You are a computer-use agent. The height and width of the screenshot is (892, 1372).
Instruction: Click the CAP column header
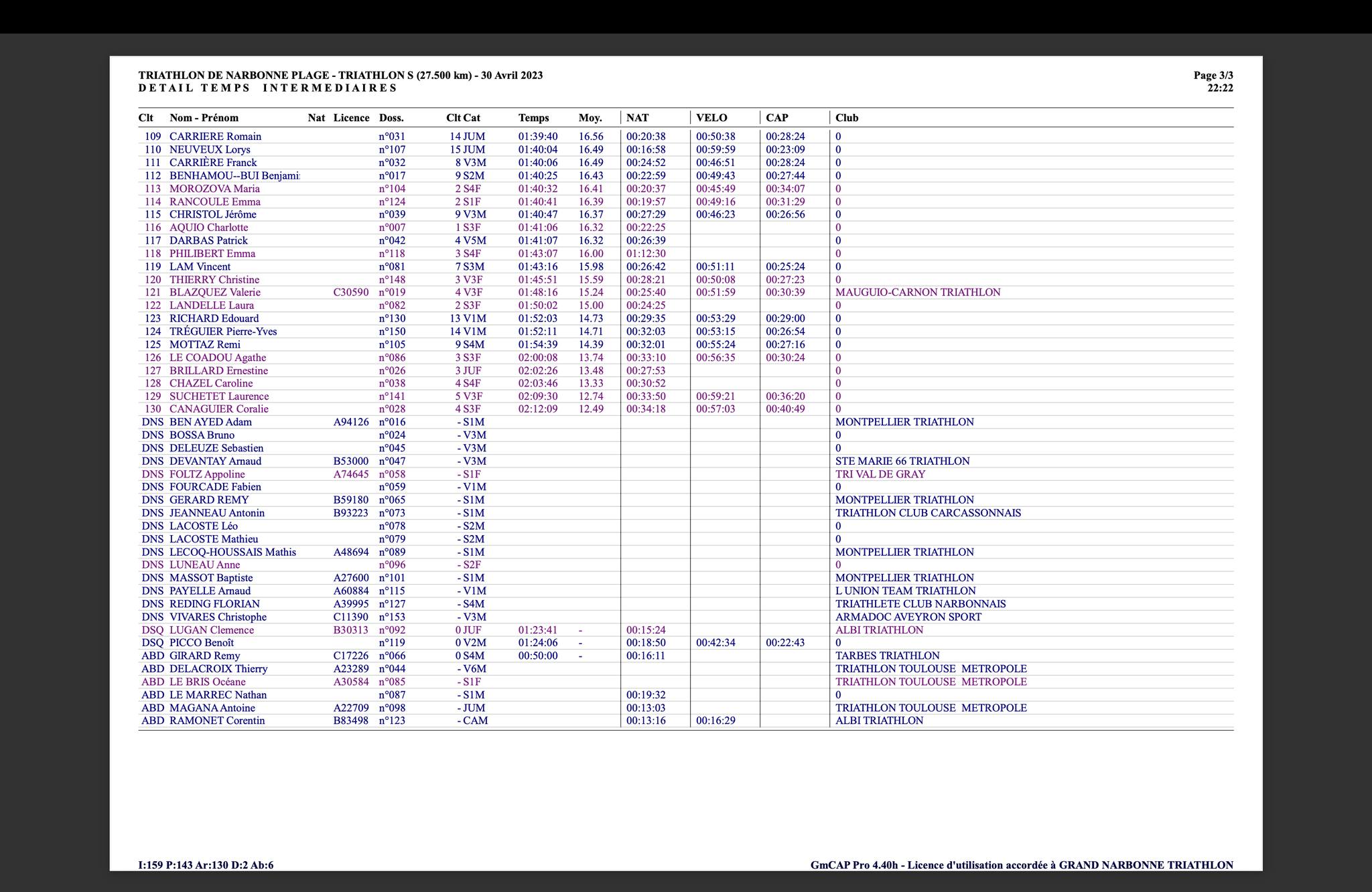[777, 118]
